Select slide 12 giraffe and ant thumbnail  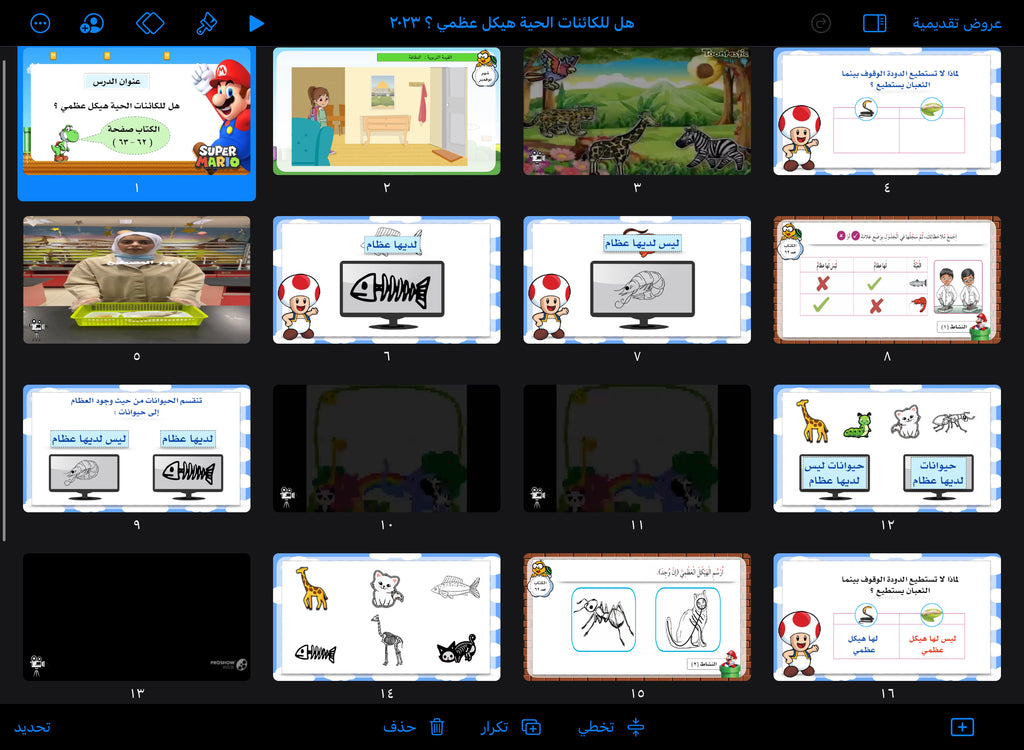coord(887,448)
